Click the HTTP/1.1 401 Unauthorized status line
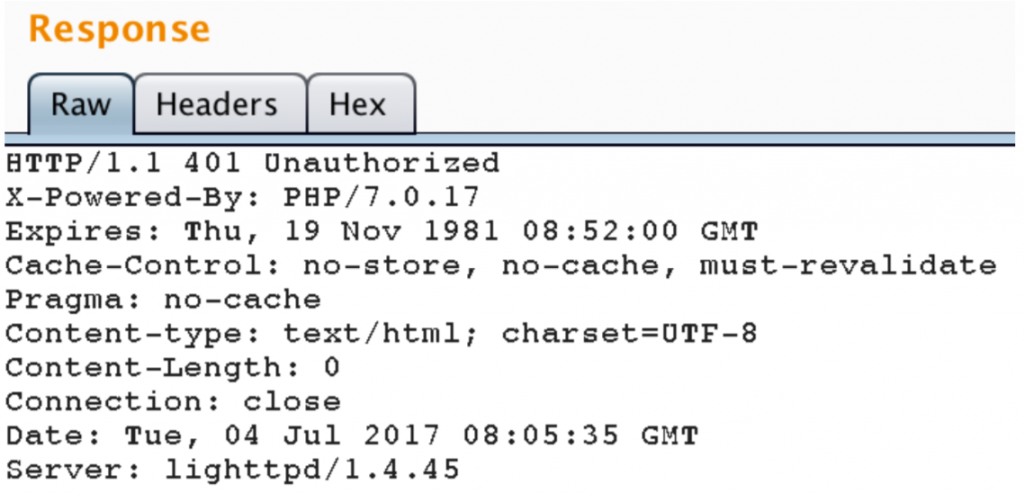 (252, 163)
